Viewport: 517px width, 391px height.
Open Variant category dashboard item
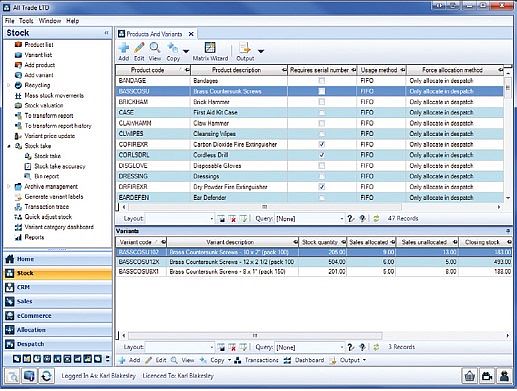coord(59,227)
